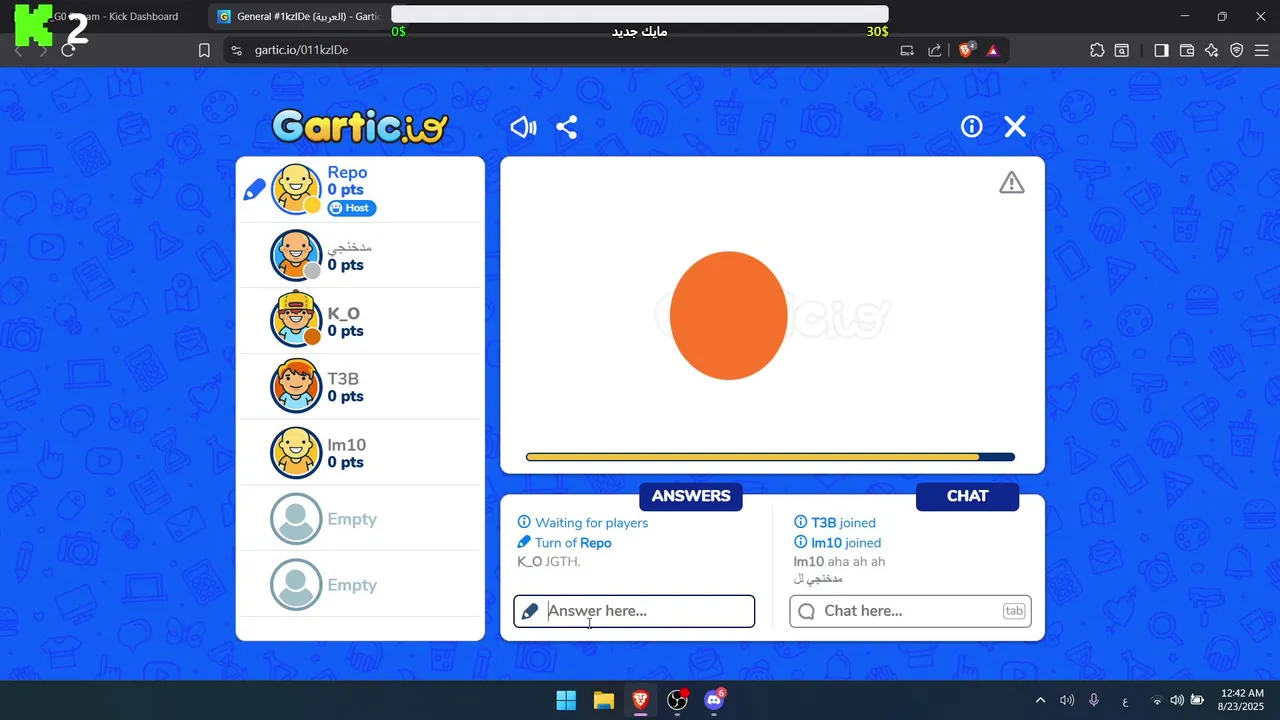Click the report drawing warning icon
This screenshot has width=1280, height=720.
coord(1011,183)
